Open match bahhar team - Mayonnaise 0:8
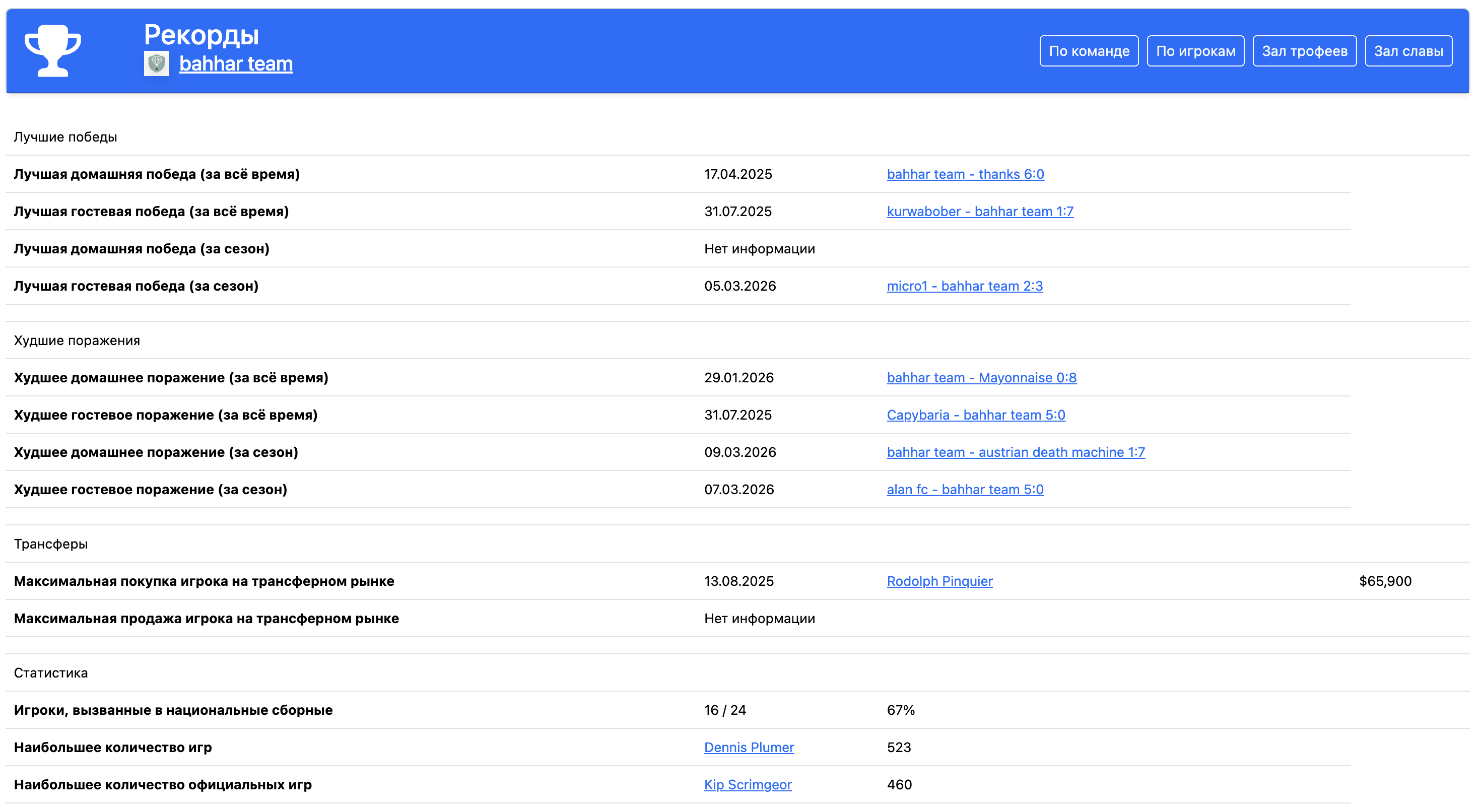 (981, 378)
